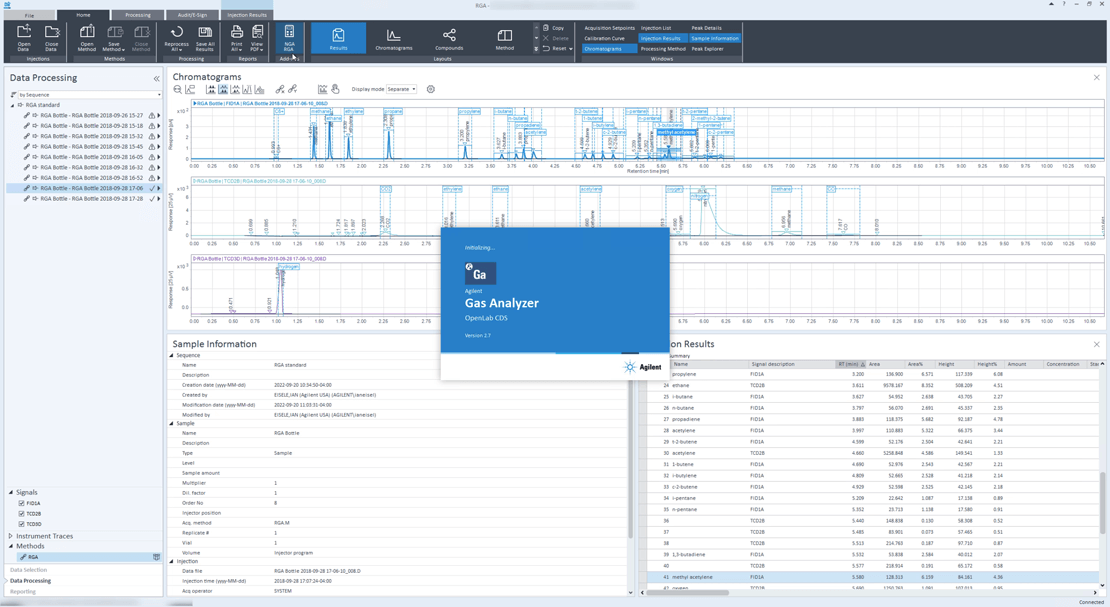Collapse the Data Processing panel

point(156,78)
